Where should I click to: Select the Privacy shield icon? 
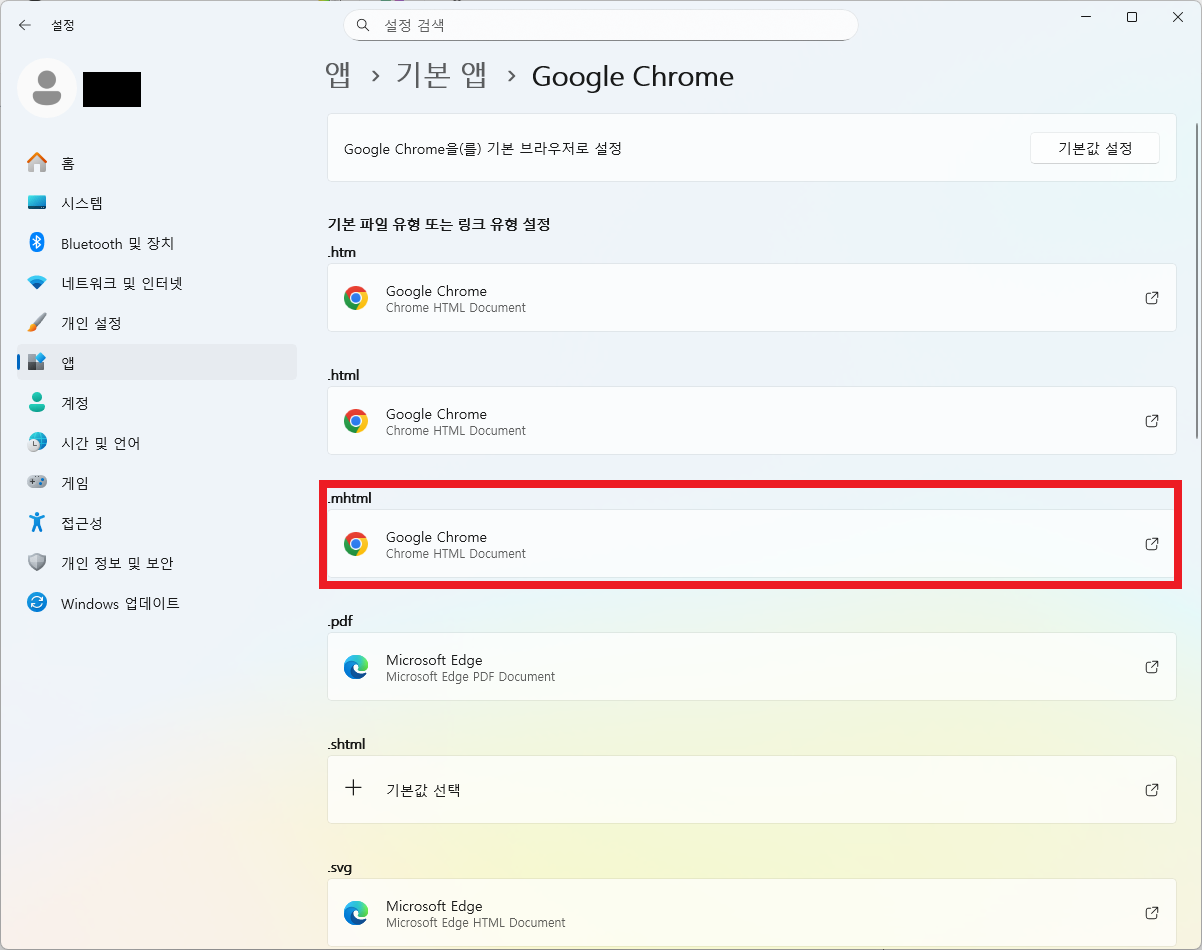pyautogui.click(x=37, y=563)
